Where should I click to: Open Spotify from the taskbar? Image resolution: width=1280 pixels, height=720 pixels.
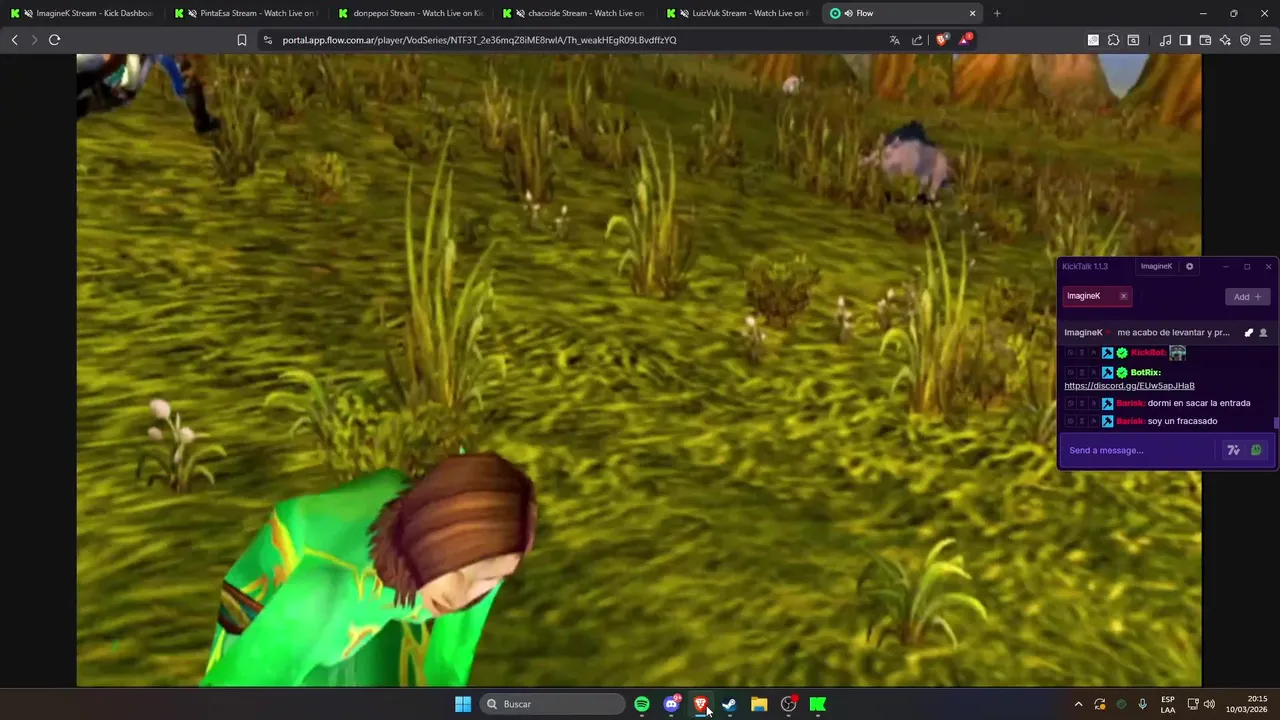[642, 704]
